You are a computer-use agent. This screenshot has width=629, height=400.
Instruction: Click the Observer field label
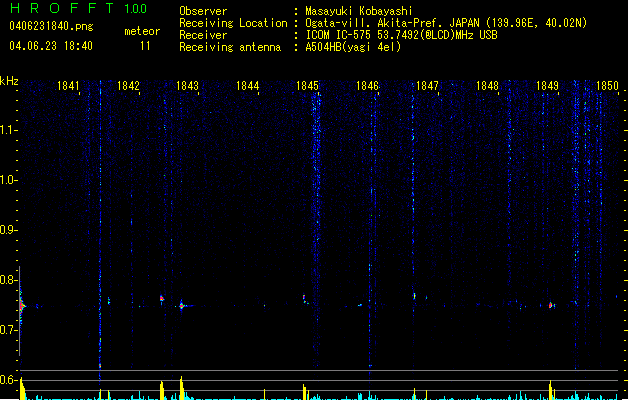[x=203, y=11]
